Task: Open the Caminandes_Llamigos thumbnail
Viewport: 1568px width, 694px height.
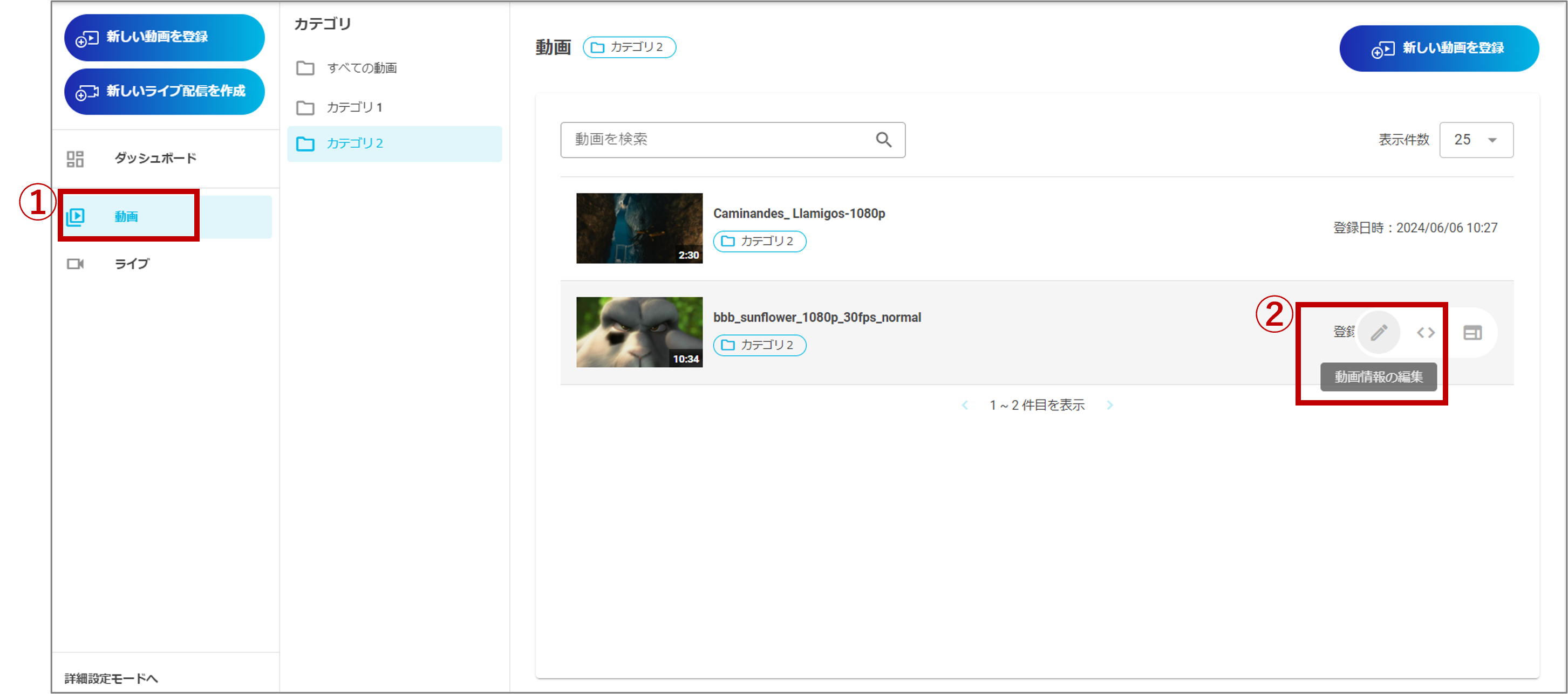Action: [639, 228]
